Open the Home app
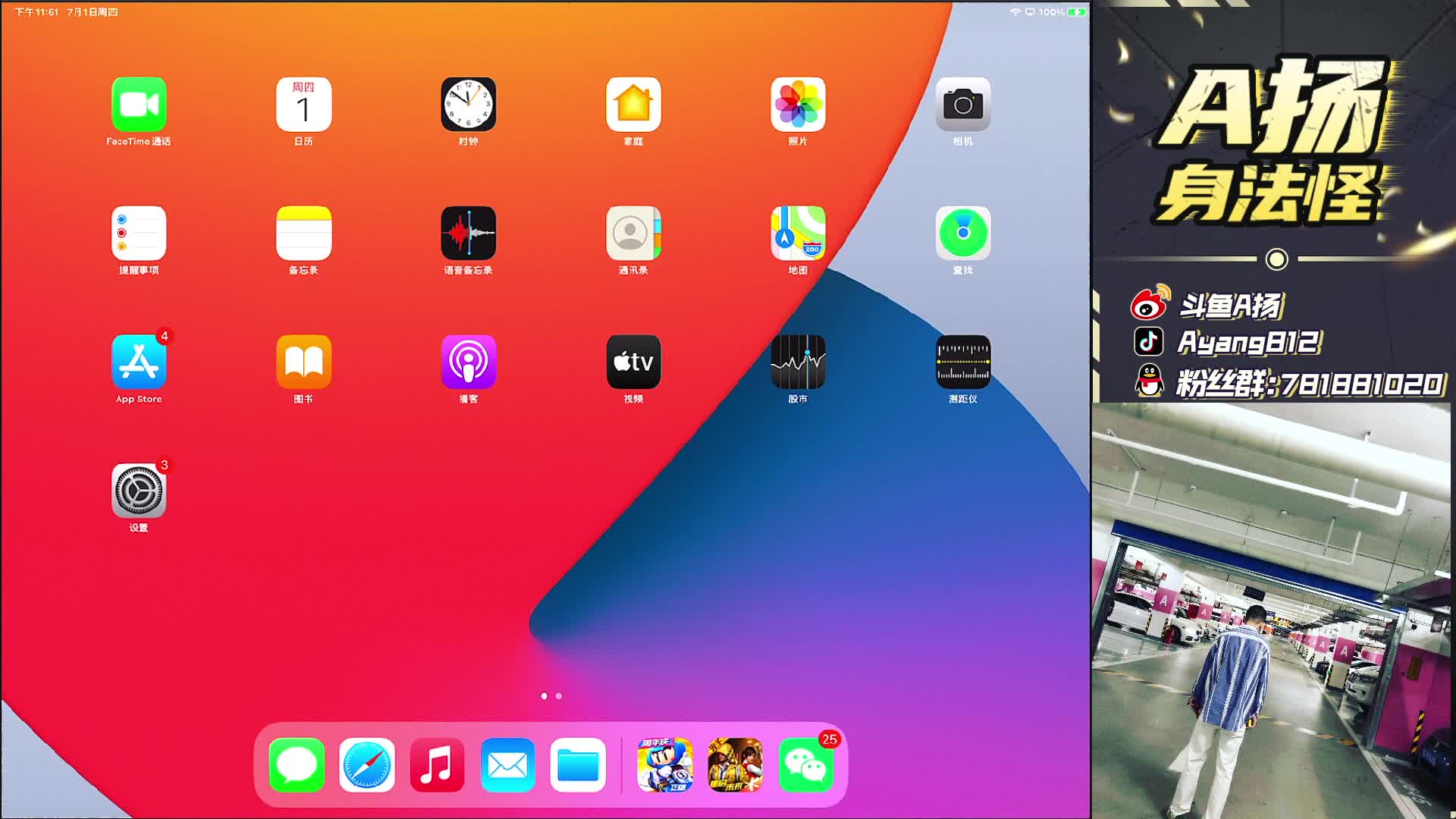1456x819 pixels. pos(633,105)
